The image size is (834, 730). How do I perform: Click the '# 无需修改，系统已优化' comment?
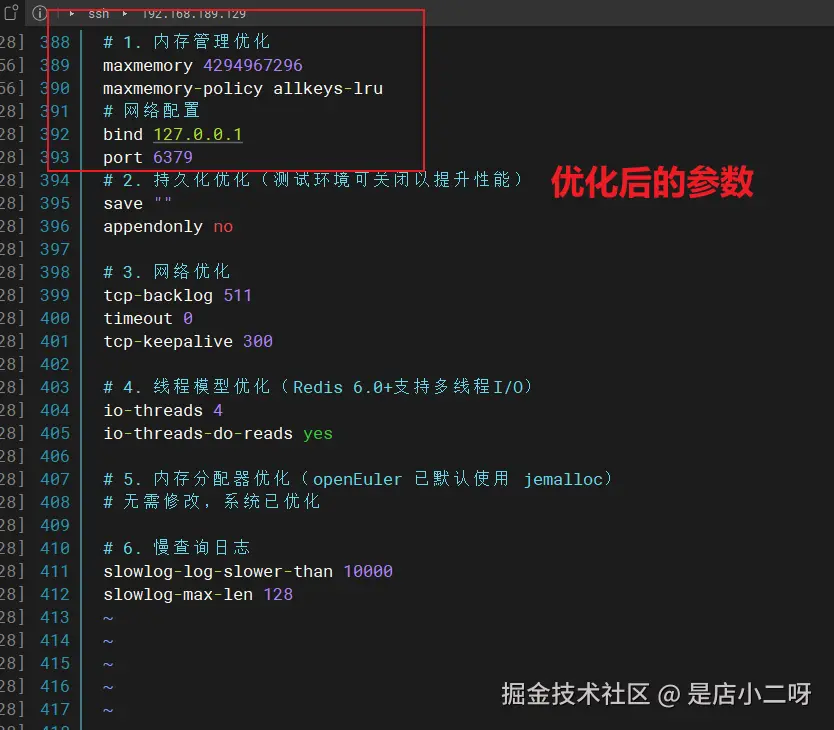click(212, 502)
